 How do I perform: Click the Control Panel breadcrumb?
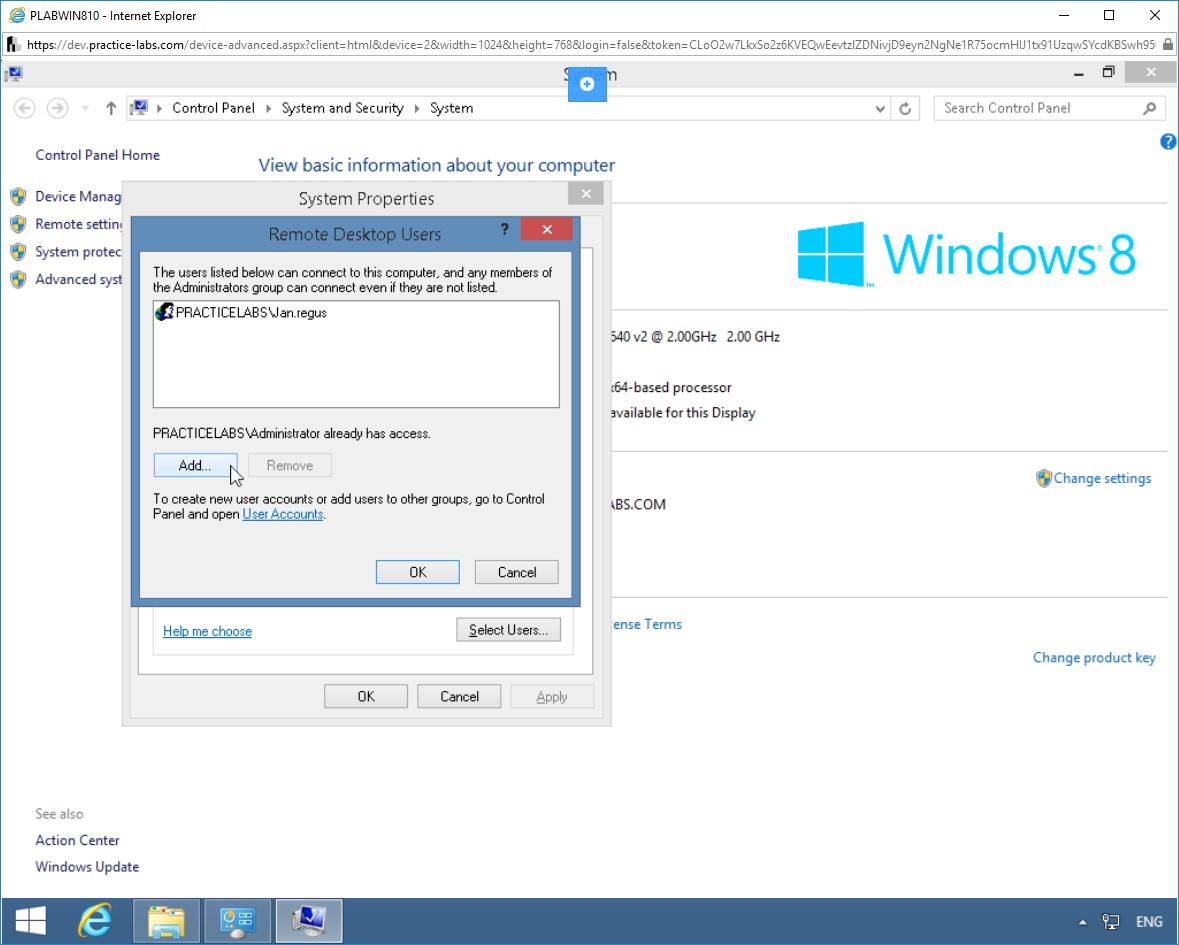coord(214,108)
